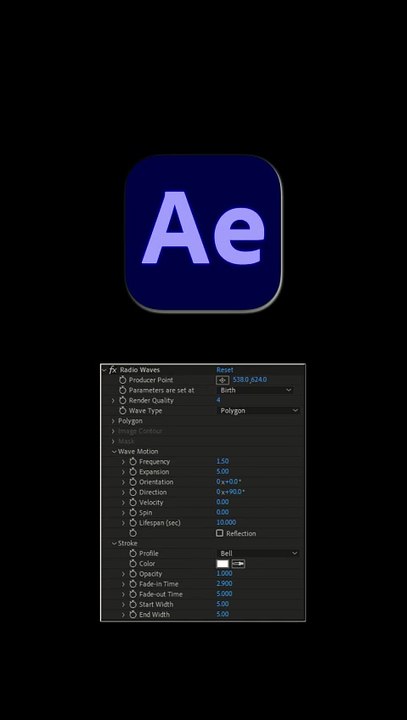Toggle the Fade-out Time stopwatch

coord(133,594)
